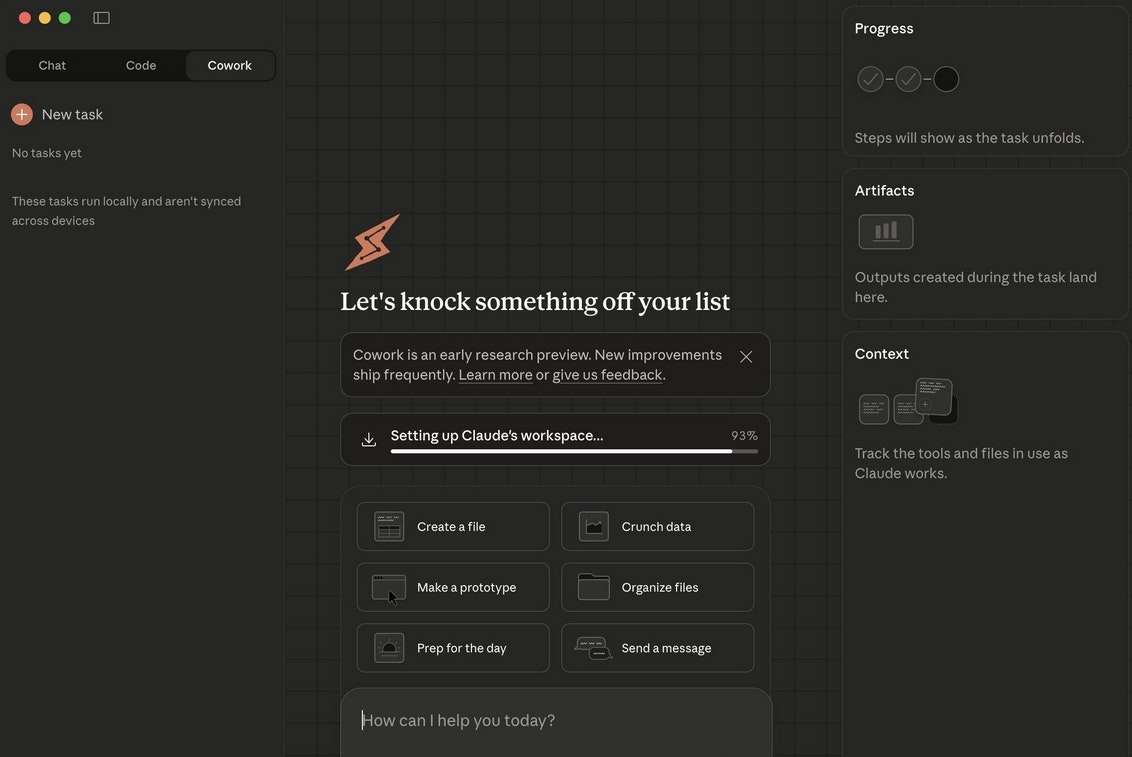Screen dimensions: 1132x757
Task: Click the Claude lightning bolt logo
Action: coord(374,240)
